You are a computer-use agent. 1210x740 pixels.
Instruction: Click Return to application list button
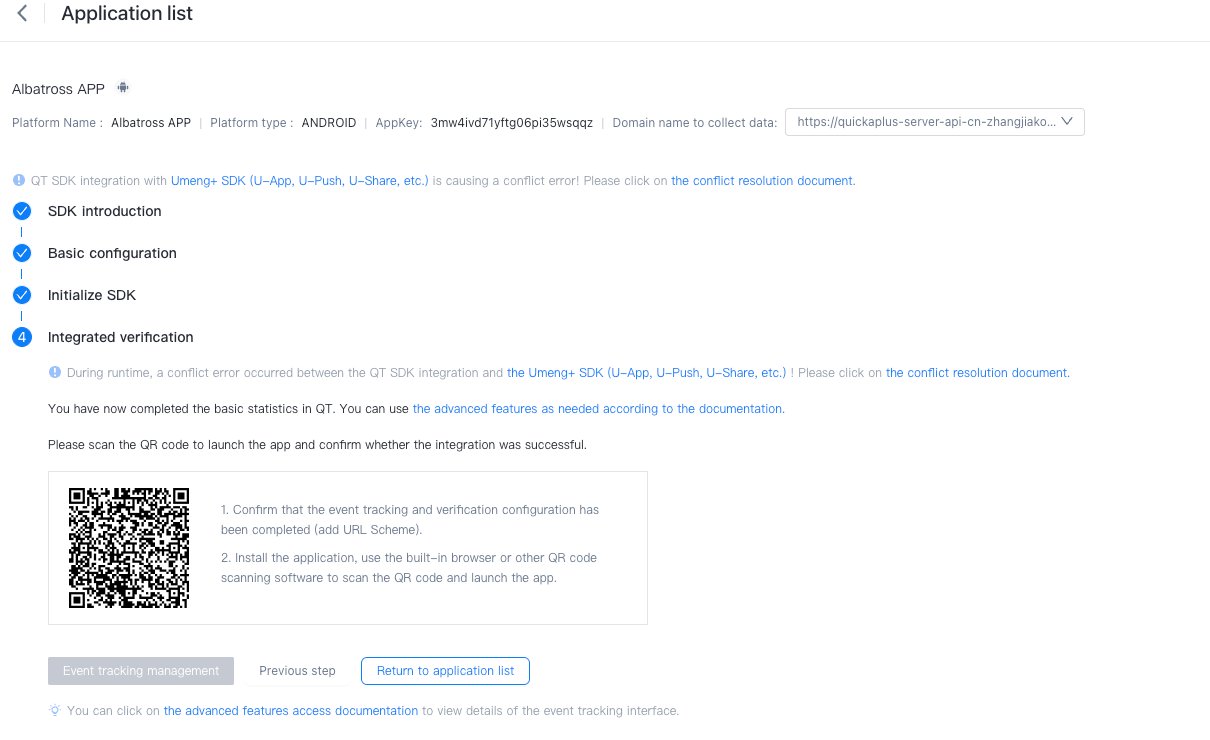click(445, 671)
